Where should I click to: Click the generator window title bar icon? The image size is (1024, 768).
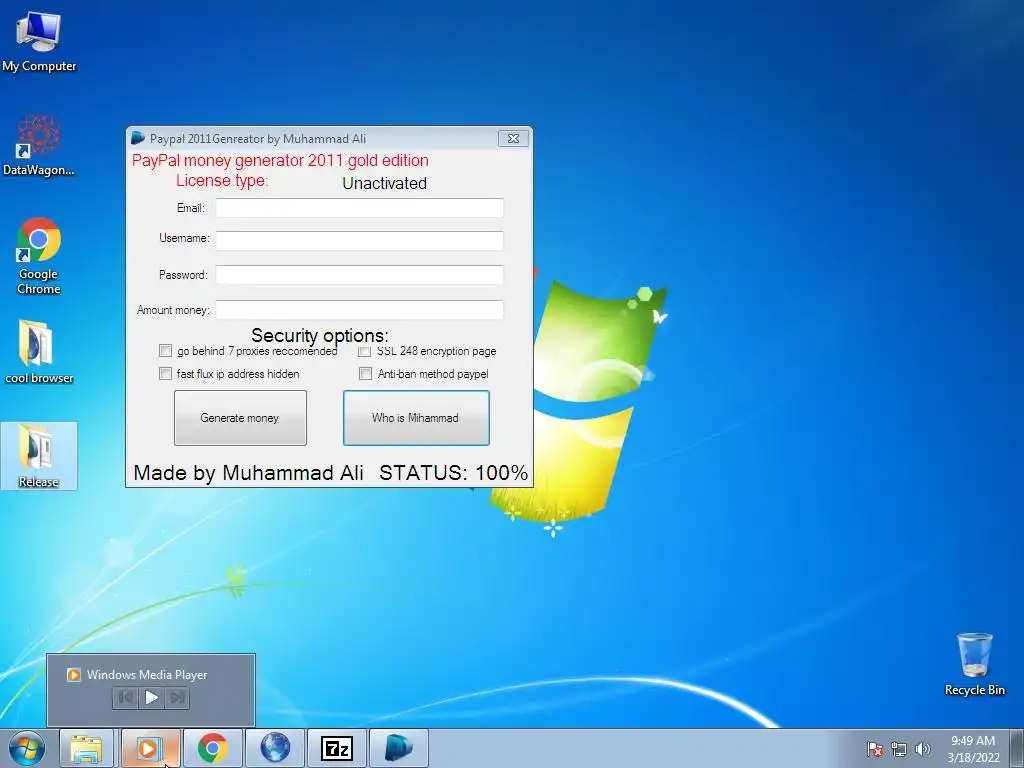[x=138, y=138]
